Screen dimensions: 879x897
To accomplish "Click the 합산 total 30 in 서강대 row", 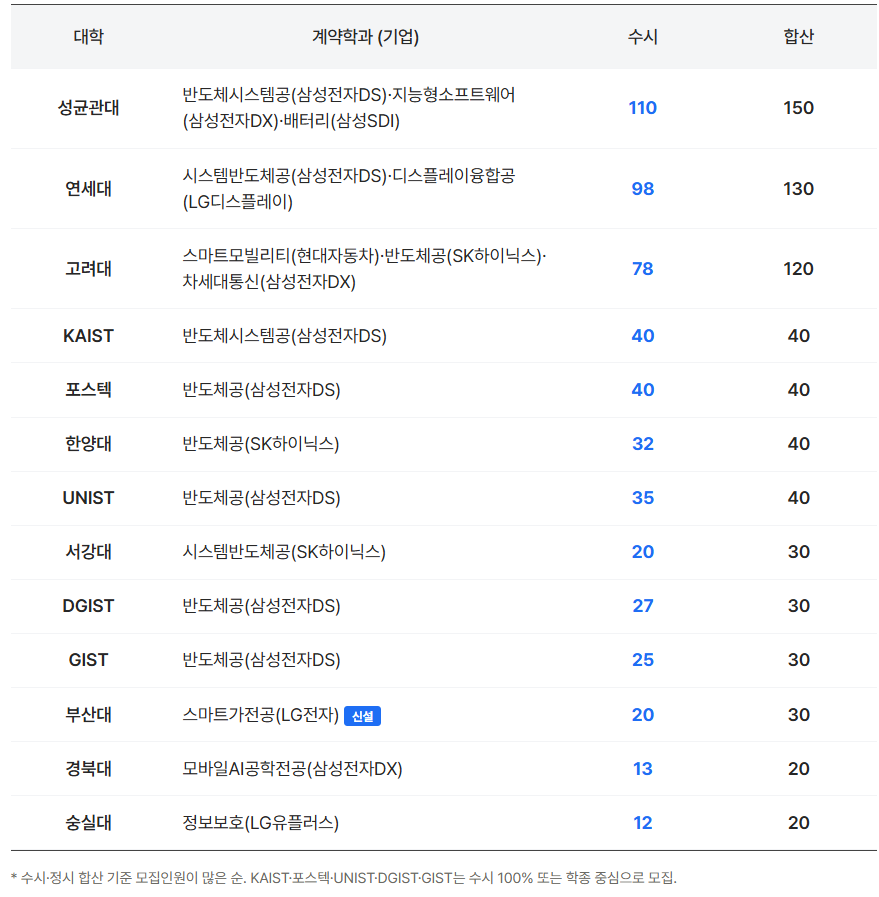I will tap(798, 552).
